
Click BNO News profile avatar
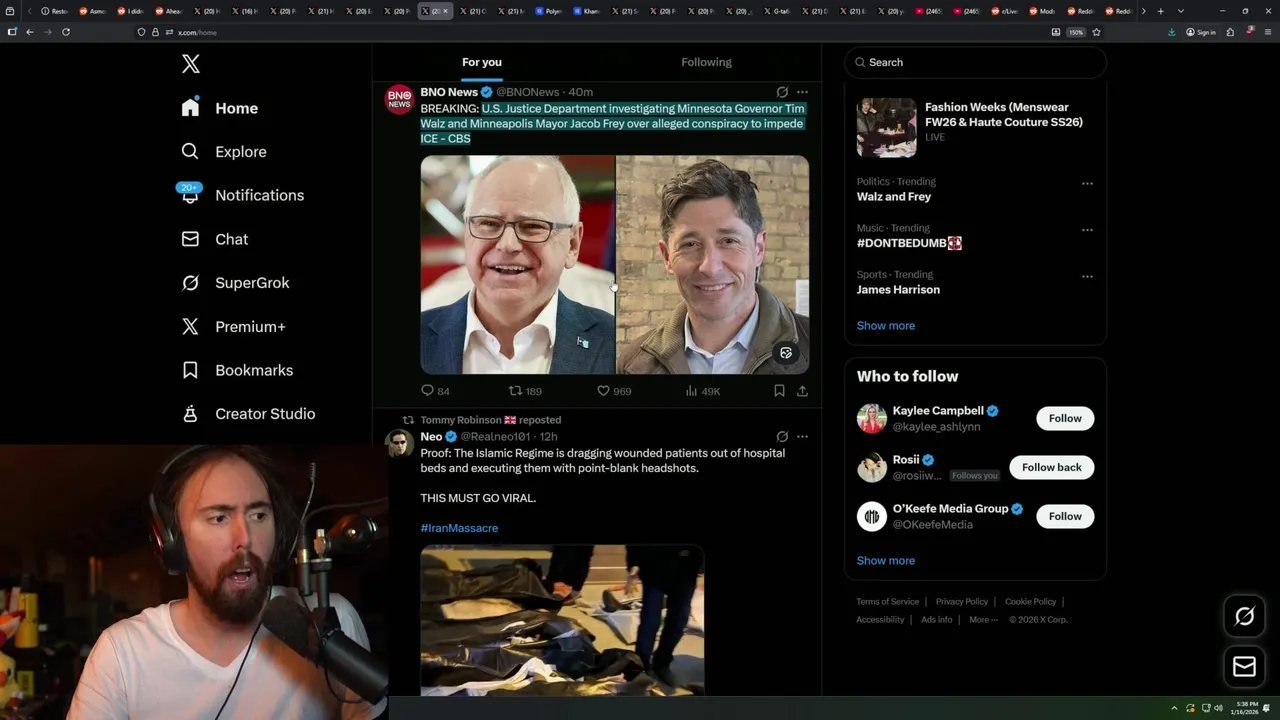(x=400, y=99)
